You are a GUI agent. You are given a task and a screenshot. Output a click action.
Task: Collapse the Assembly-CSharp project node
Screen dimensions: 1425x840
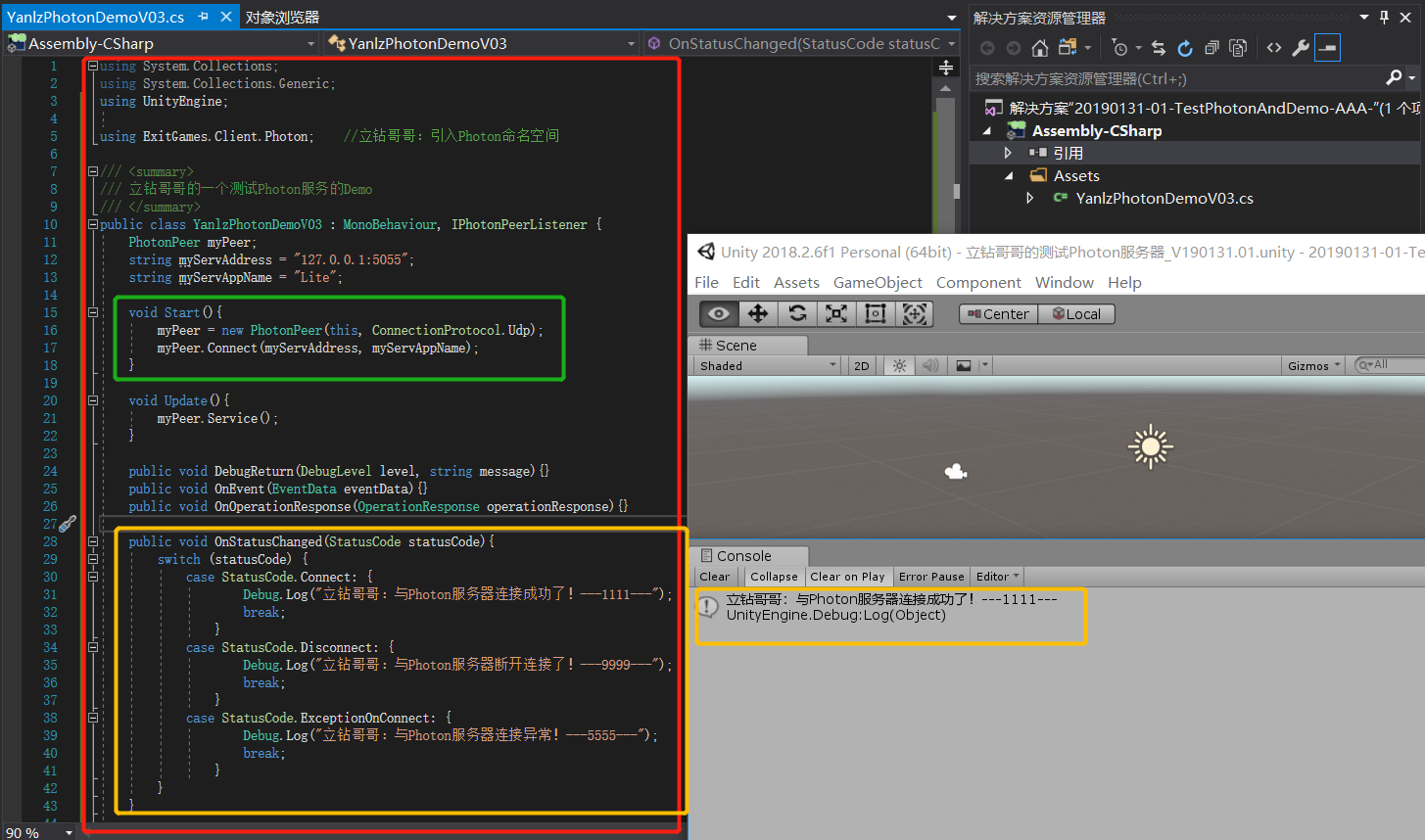click(986, 131)
